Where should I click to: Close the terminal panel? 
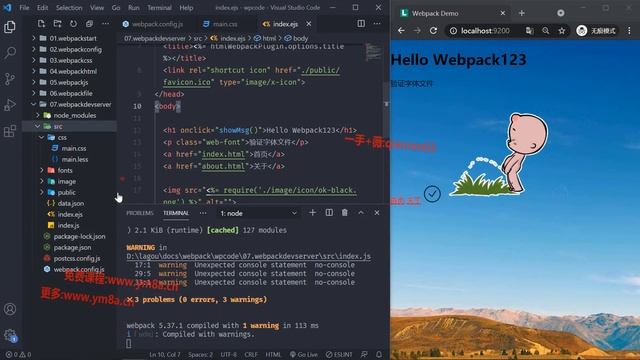tap(377, 213)
